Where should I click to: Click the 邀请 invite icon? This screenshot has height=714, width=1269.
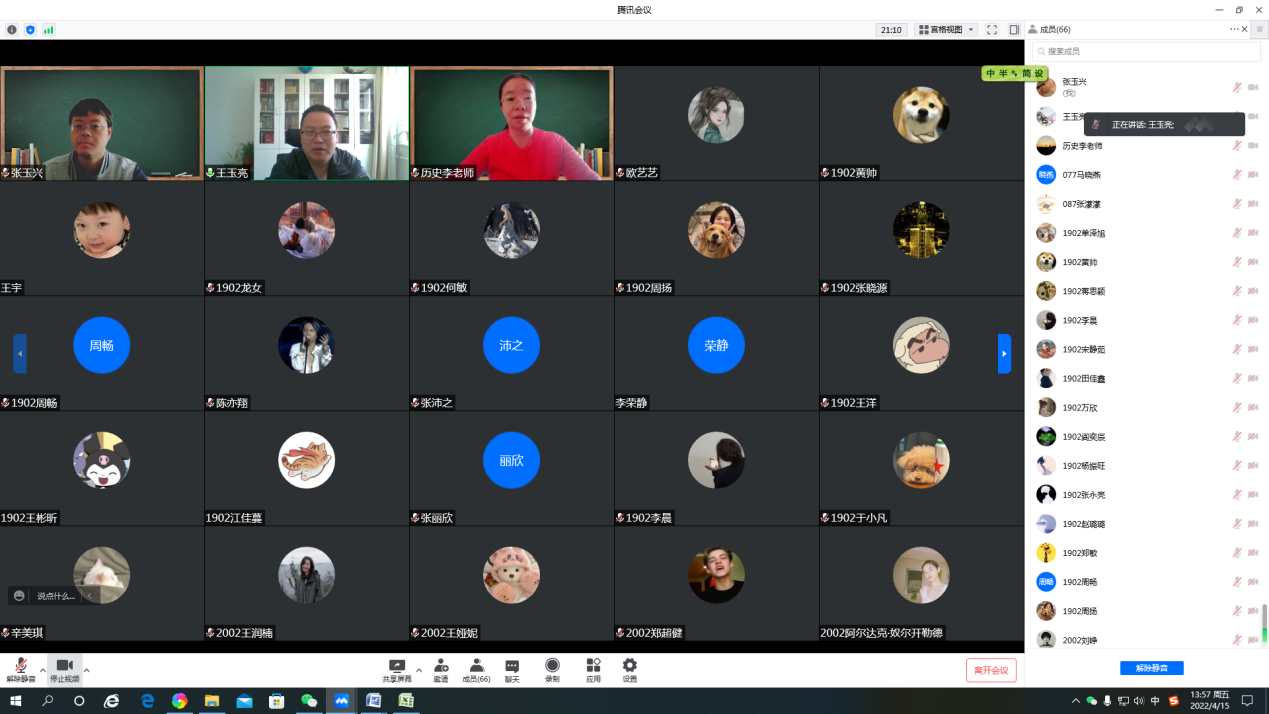click(441, 670)
